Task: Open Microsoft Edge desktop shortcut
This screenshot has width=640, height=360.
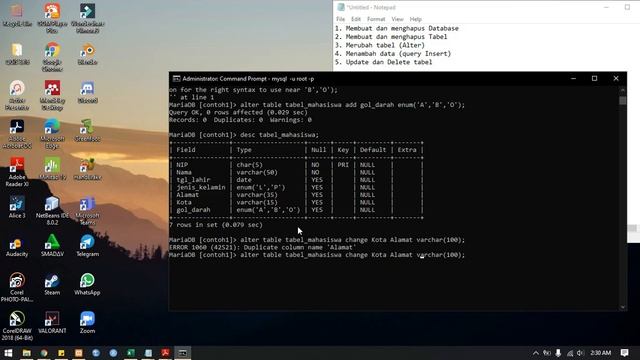Action: pyautogui.click(x=52, y=133)
